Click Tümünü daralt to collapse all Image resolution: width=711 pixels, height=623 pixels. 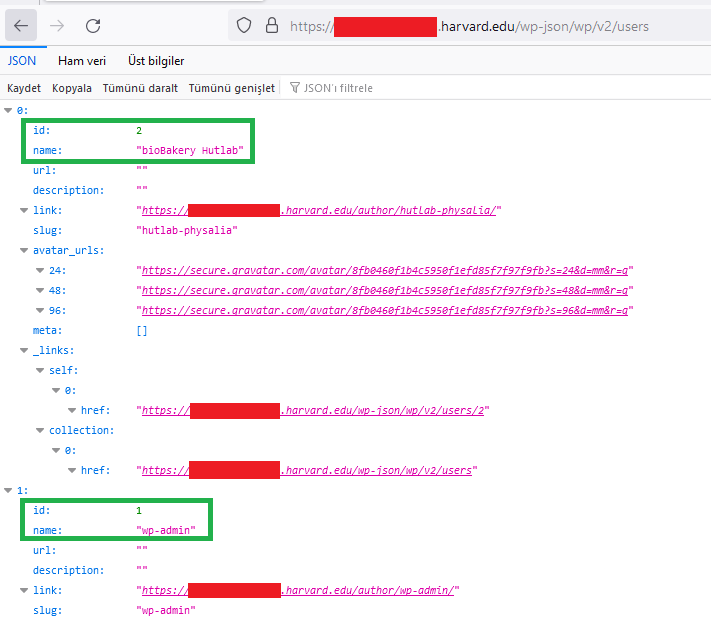tap(140, 88)
